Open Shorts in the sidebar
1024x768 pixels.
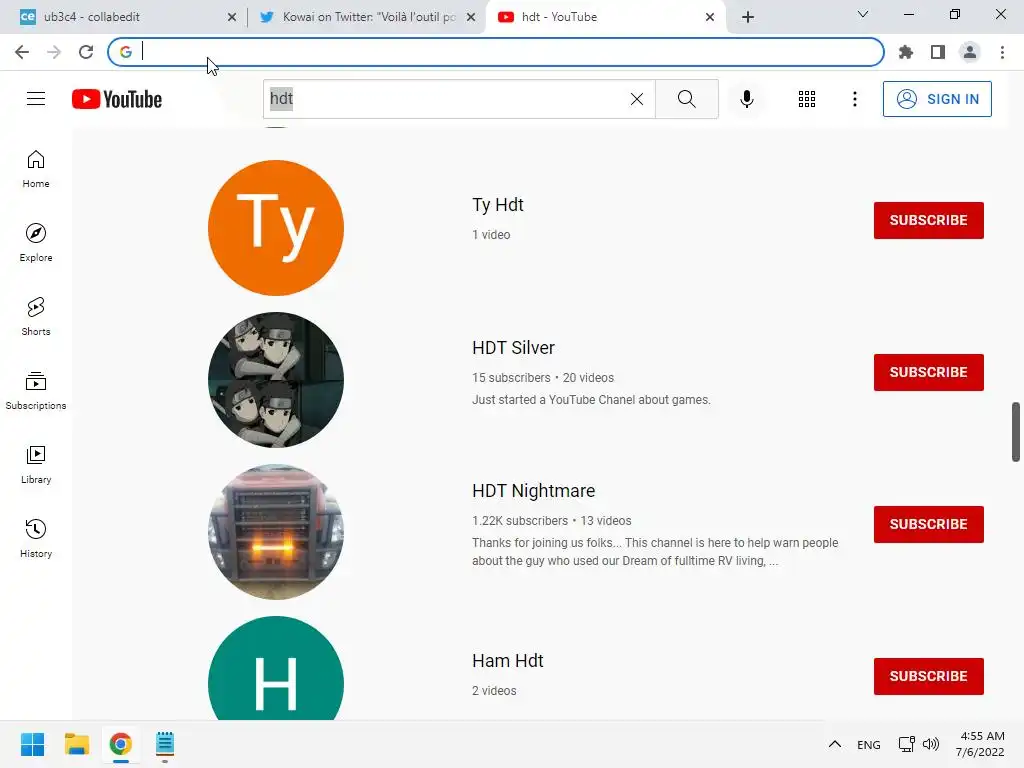point(36,317)
